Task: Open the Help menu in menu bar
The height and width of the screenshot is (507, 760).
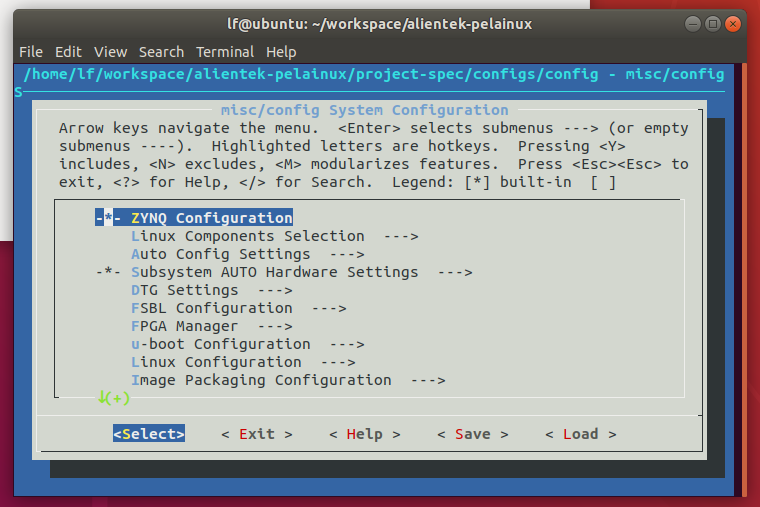Action: [281, 52]
